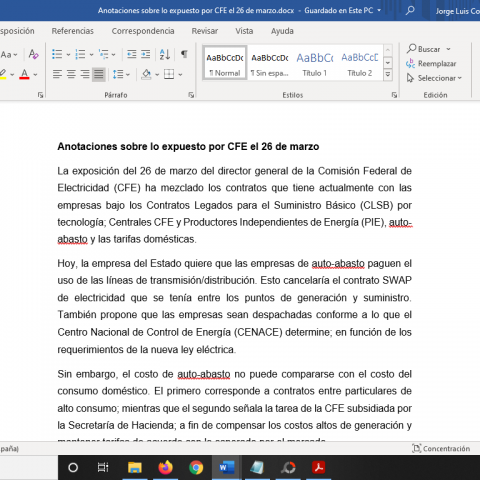
Task: Open the search magnifier in title bar
Action: [x=410, y=10]
